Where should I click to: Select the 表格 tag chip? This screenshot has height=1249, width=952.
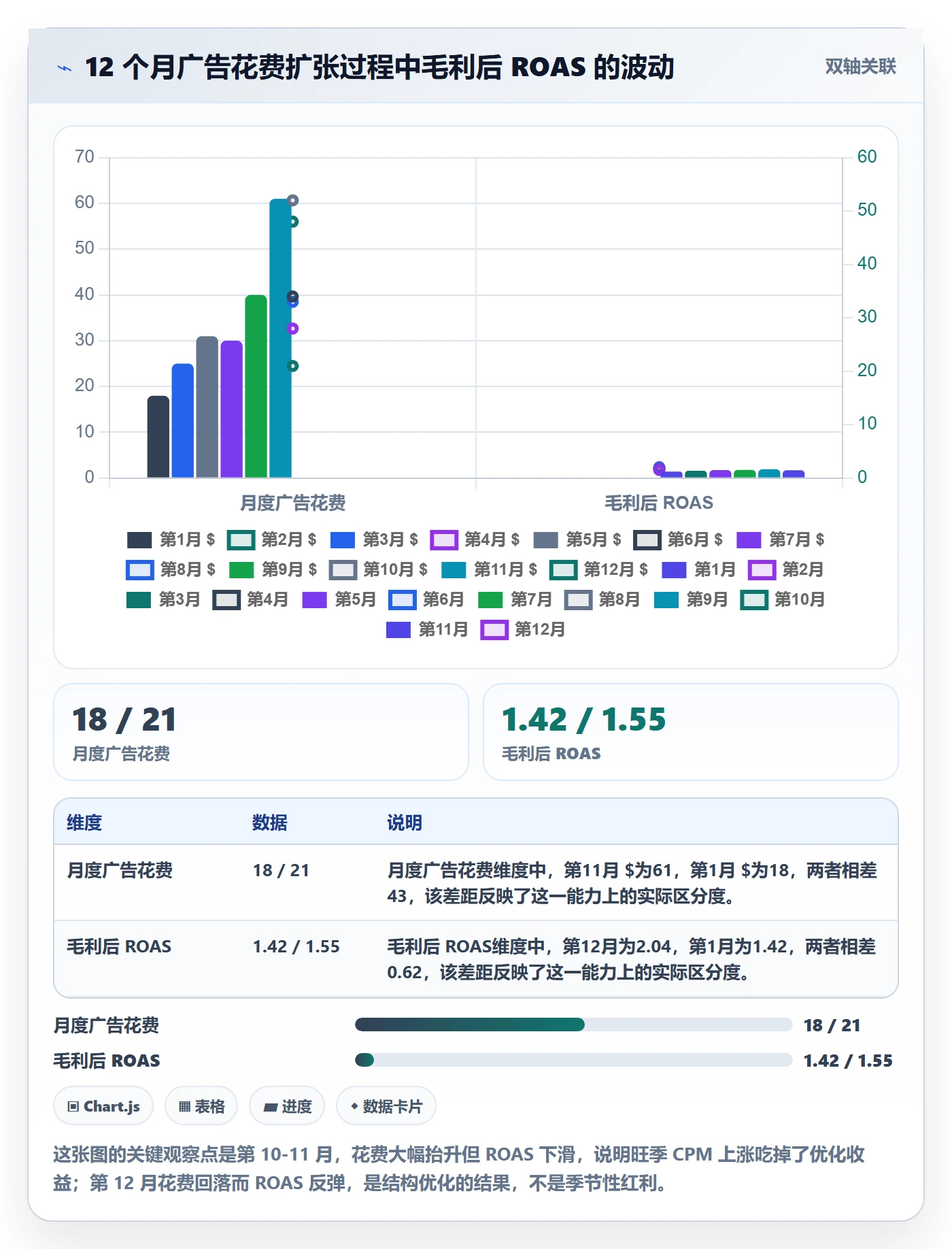tap(201, 1107)
